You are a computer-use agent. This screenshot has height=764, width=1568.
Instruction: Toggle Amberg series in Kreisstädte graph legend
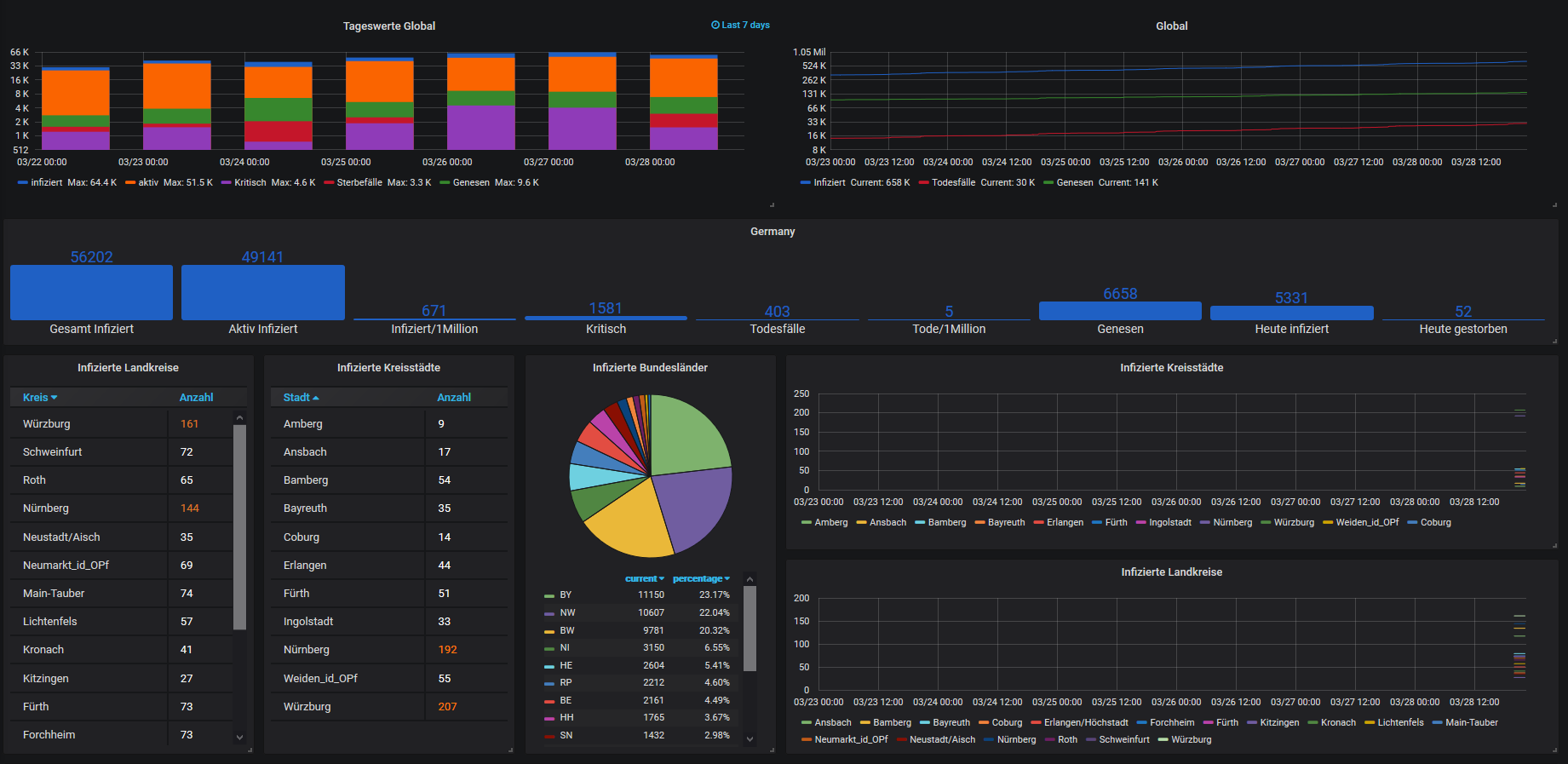click(x=831, y=522)
